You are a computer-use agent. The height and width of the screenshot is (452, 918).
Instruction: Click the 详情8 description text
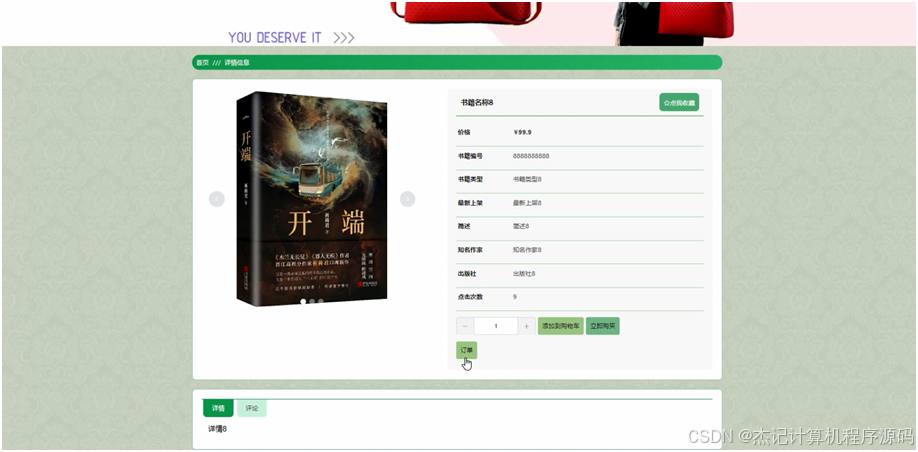tap(217, 429)
